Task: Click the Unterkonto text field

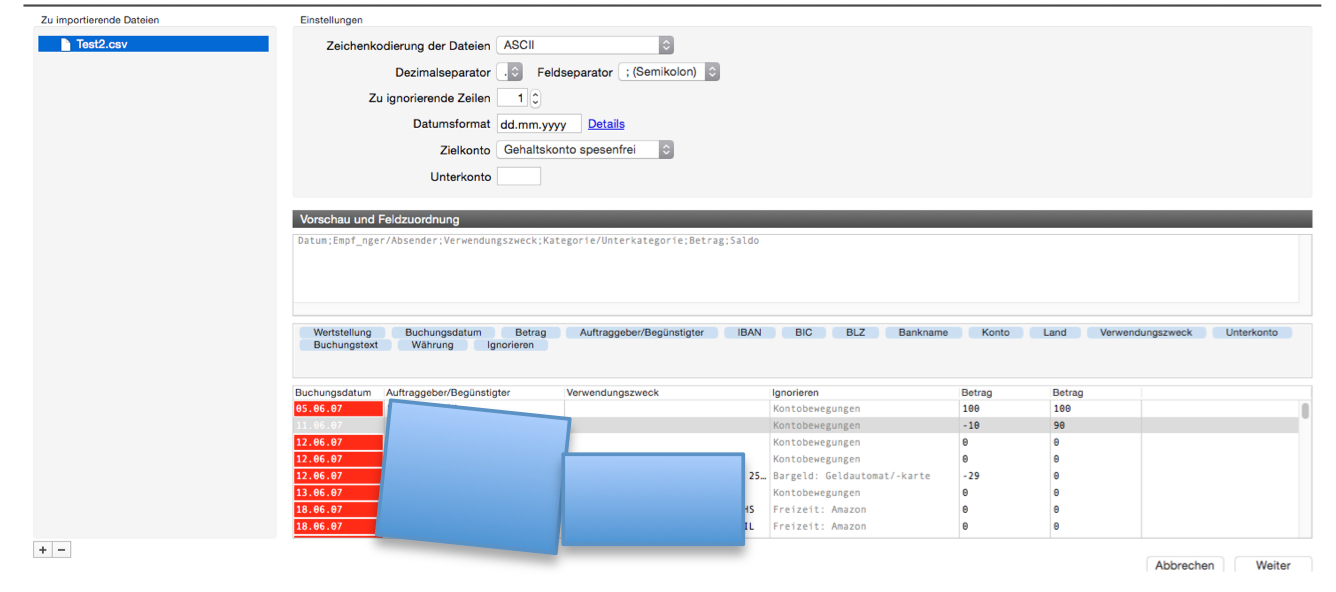Action: (x=518, y=176)
